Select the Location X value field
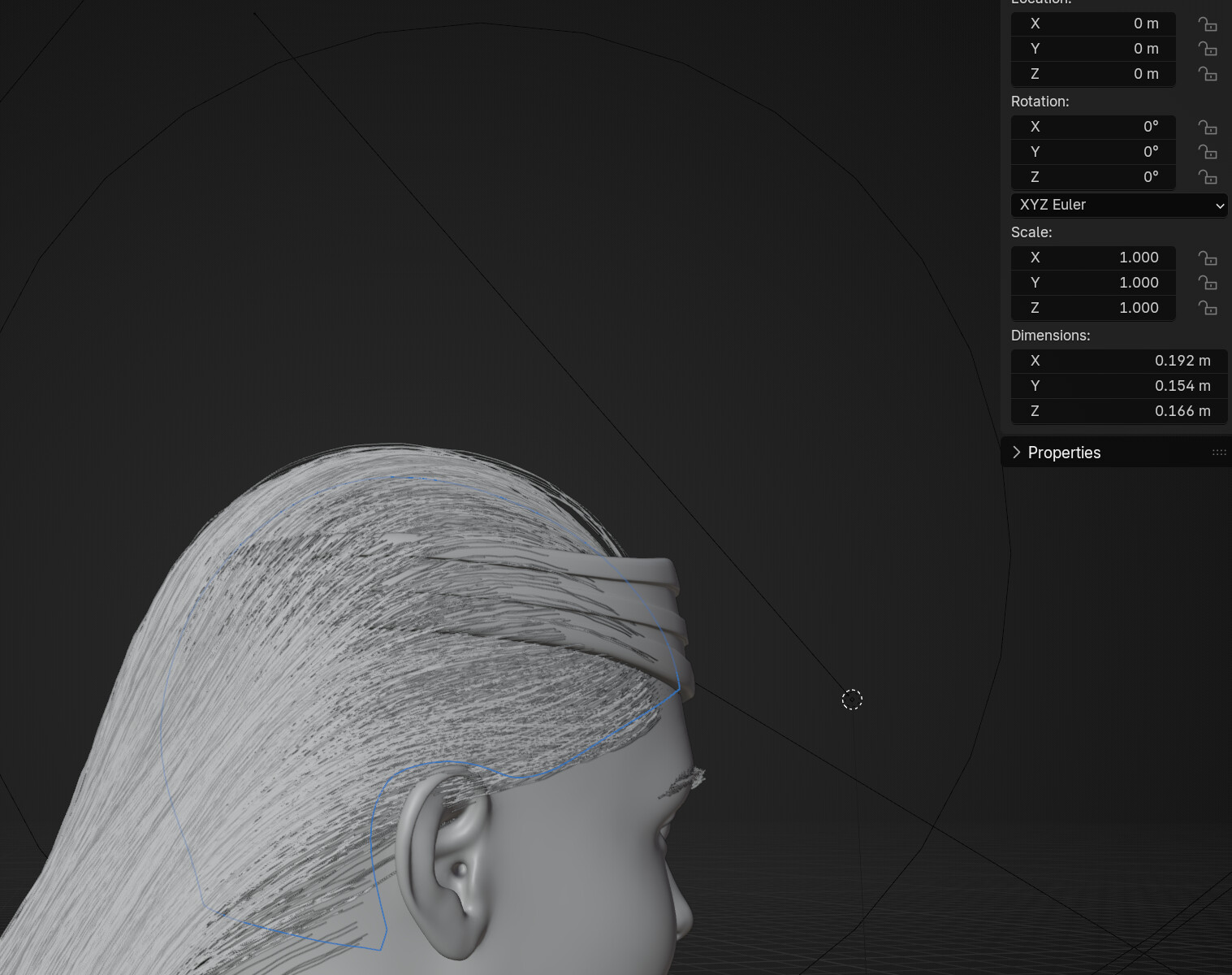This screenshot has height=975, width=1232. (x=1093, y=24)
